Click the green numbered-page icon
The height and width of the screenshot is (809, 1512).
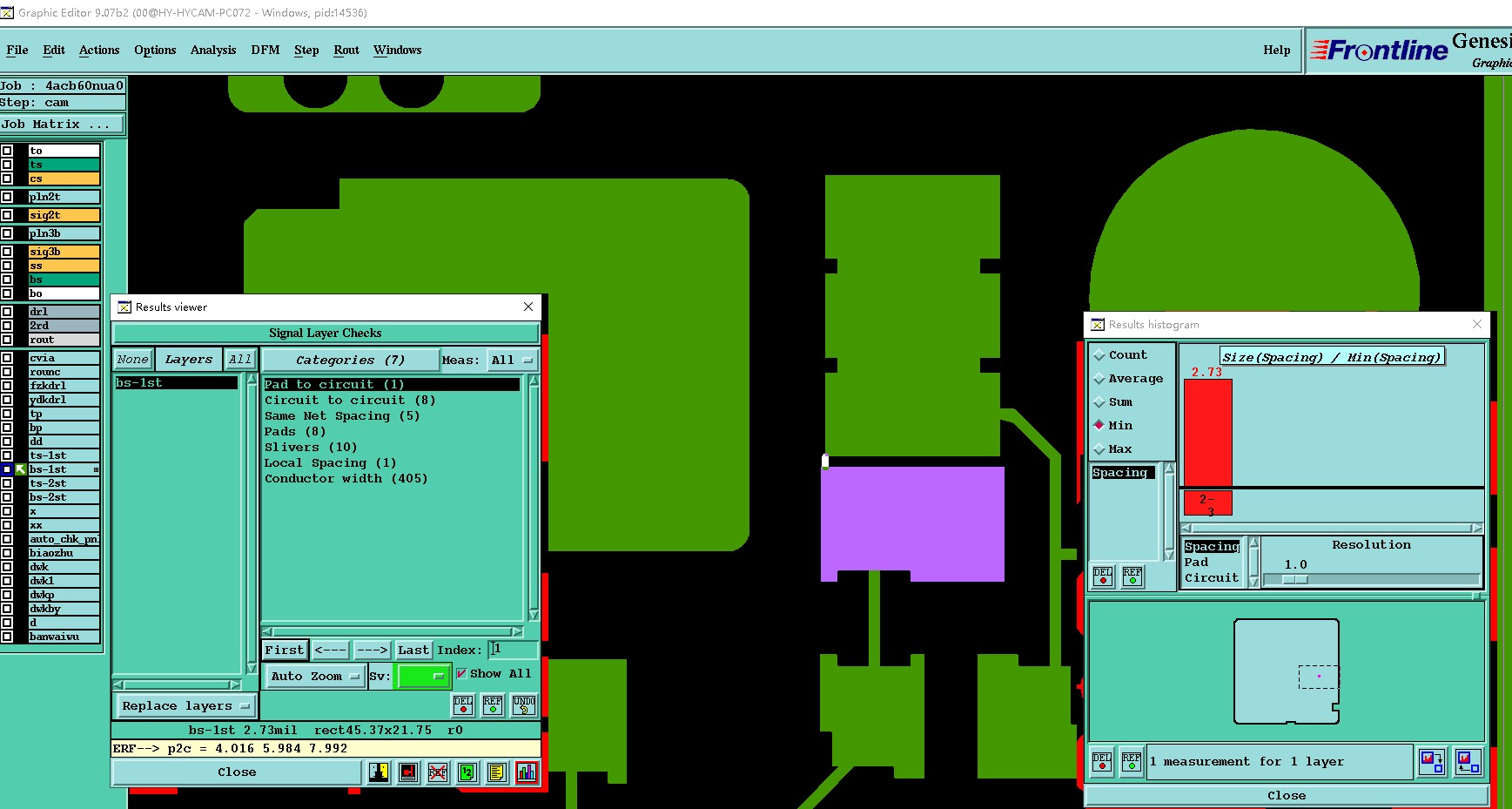(x=467, y=772)
